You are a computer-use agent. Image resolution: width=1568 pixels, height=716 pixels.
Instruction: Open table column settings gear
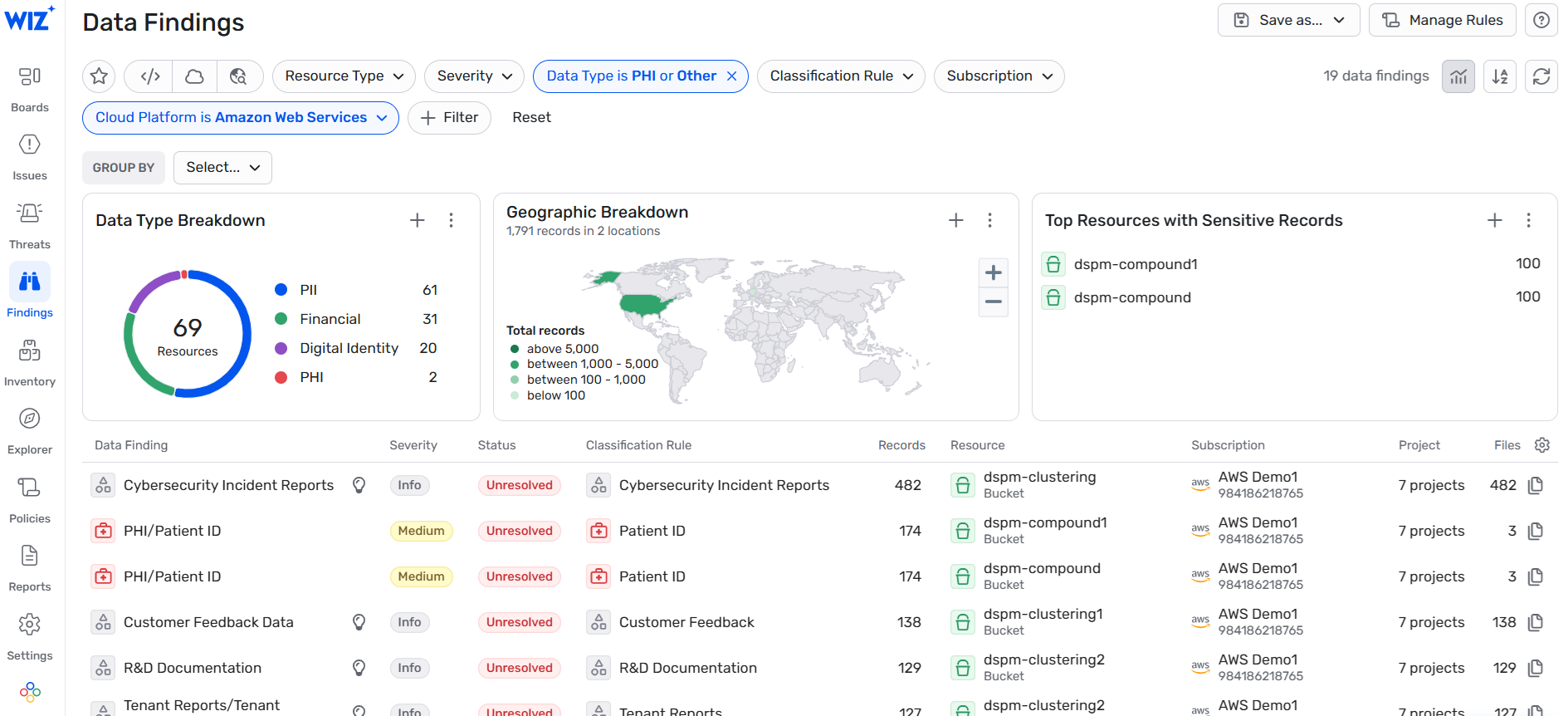click(1541, 445)
